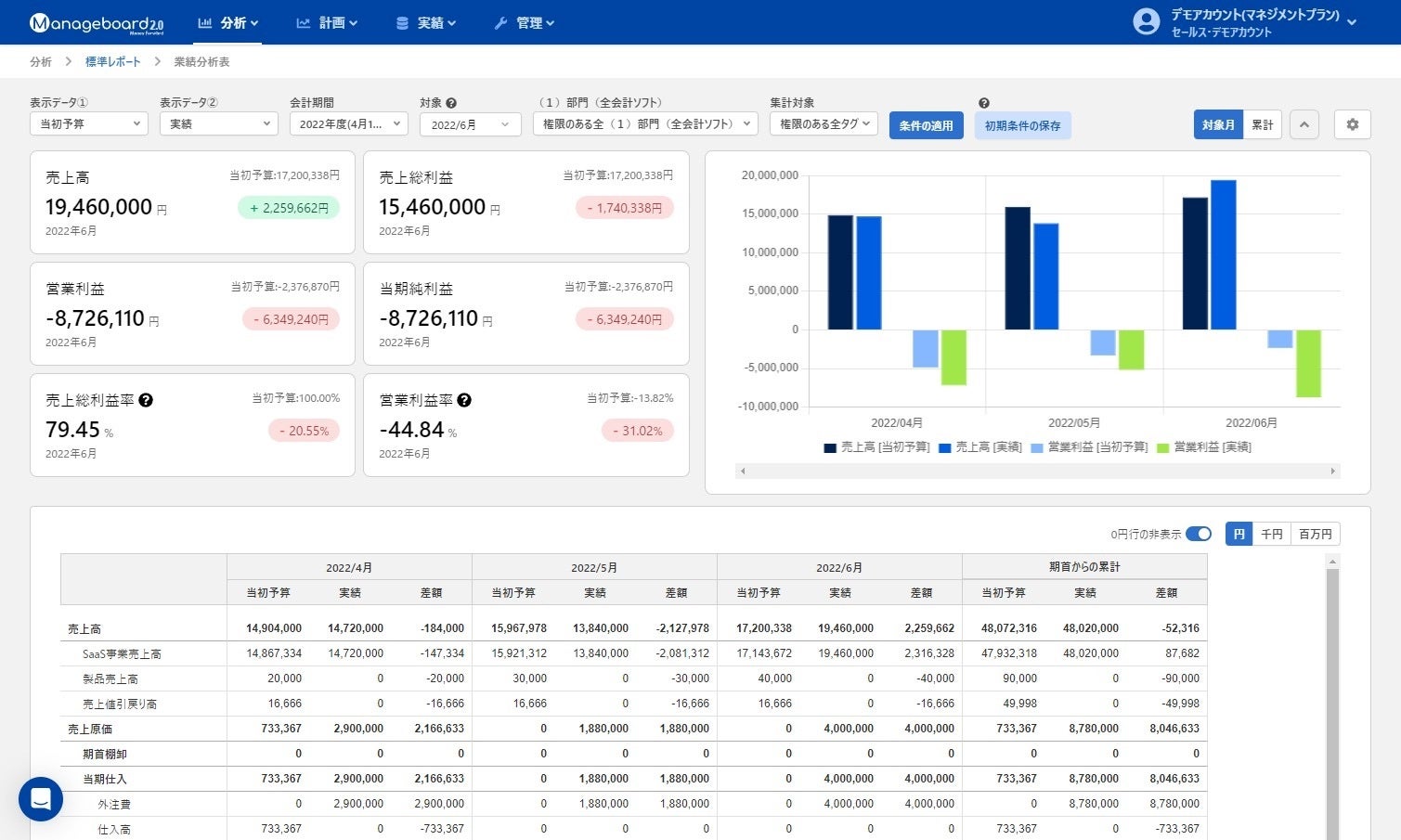
Task: Click 売上高 [実績] legend color swatch
Action: coord(945,447)
